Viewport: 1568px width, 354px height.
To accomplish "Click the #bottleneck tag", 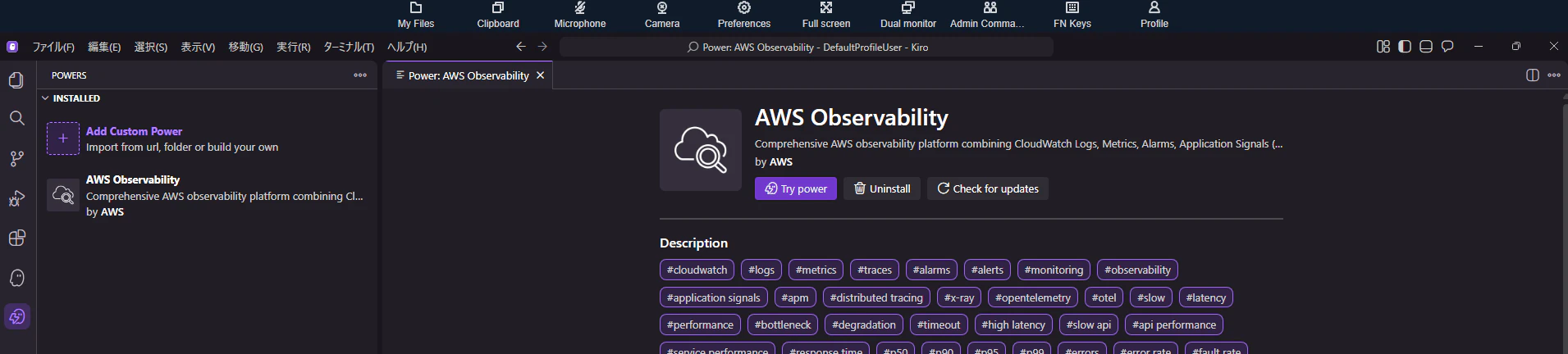I will click(x=783, y=324).
